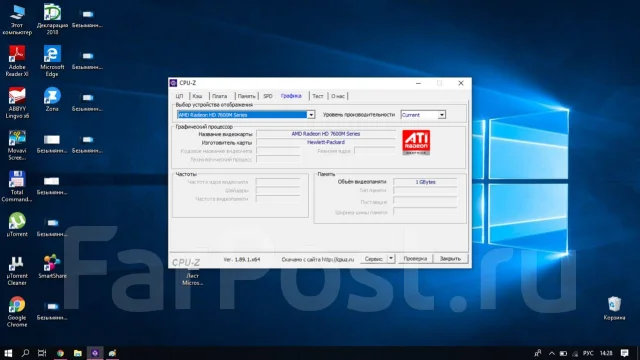Open Task View on the taskbar

coord(42,353)
